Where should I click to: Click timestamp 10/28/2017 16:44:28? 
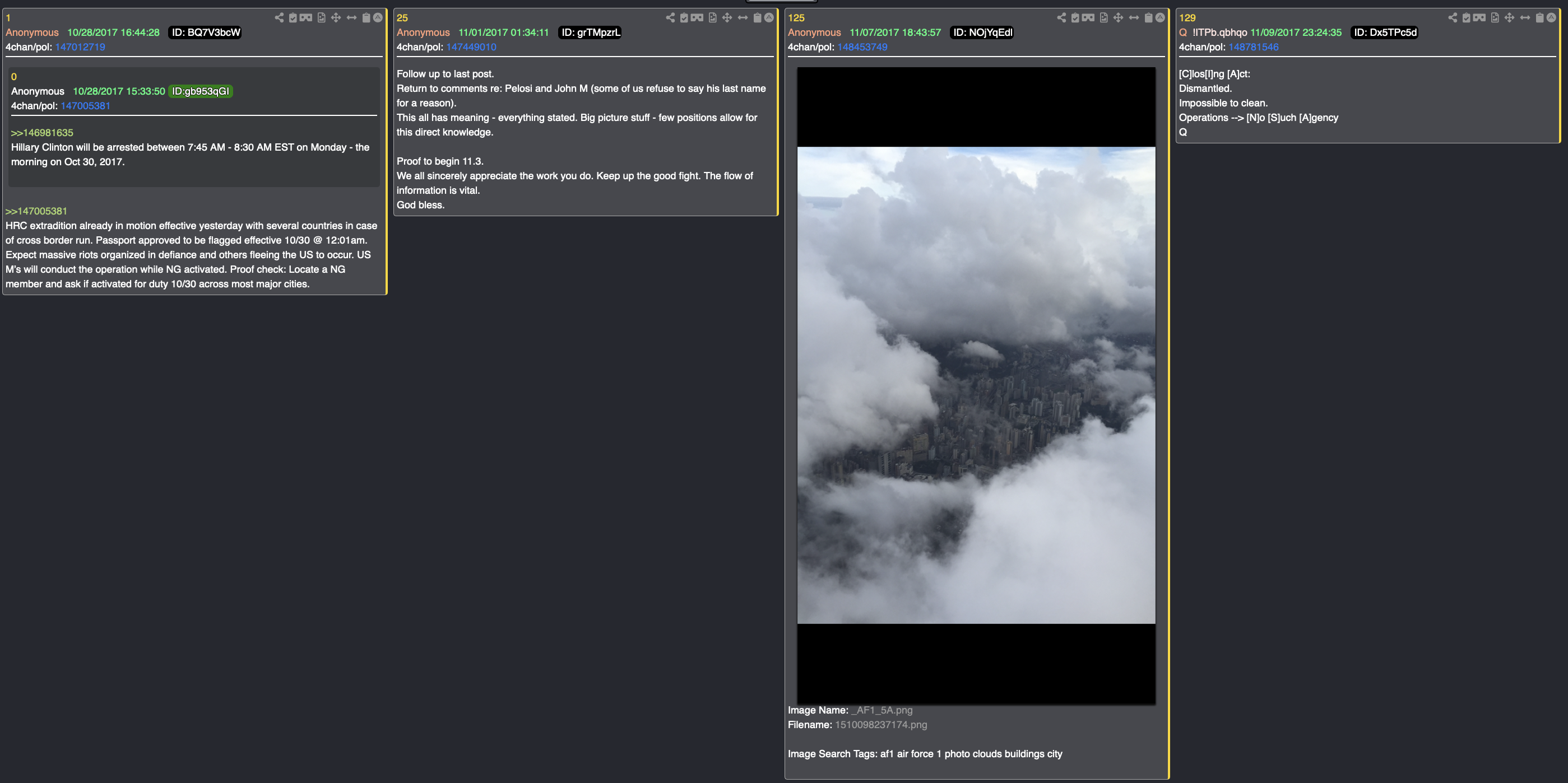click(x=113, y=32)
